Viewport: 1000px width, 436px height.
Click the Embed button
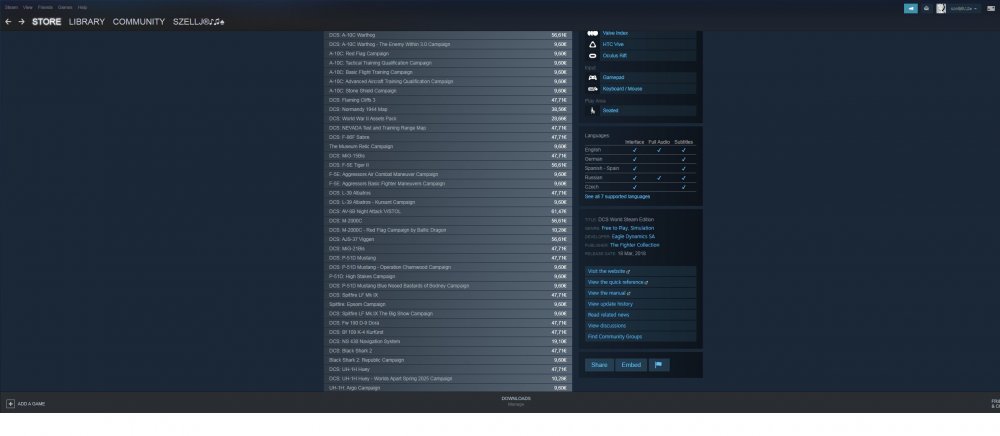pyautogui.click(x=631, y=365)
